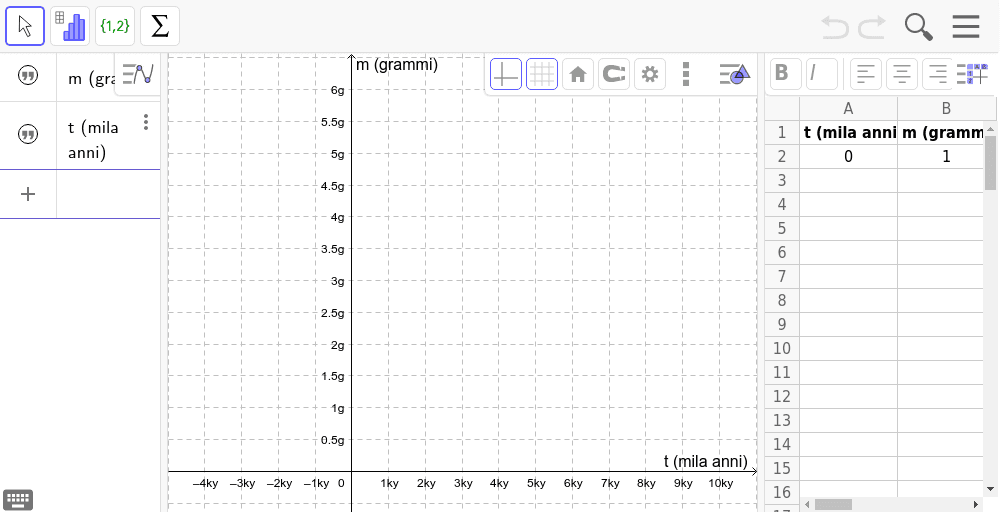Click the Home standard view icon

(x=578, y=75)
